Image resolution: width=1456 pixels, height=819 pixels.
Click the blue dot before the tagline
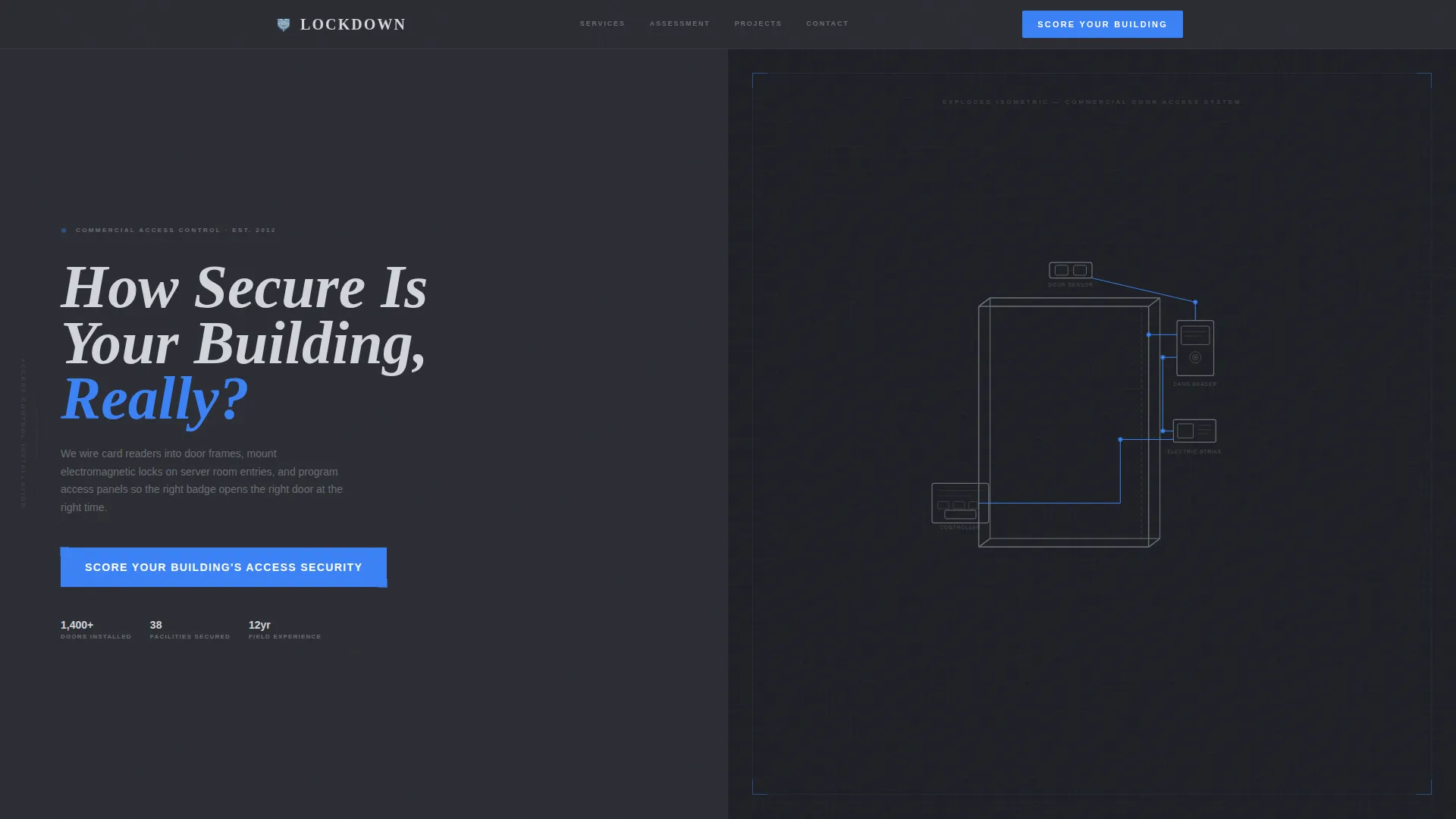pos(64,230)
